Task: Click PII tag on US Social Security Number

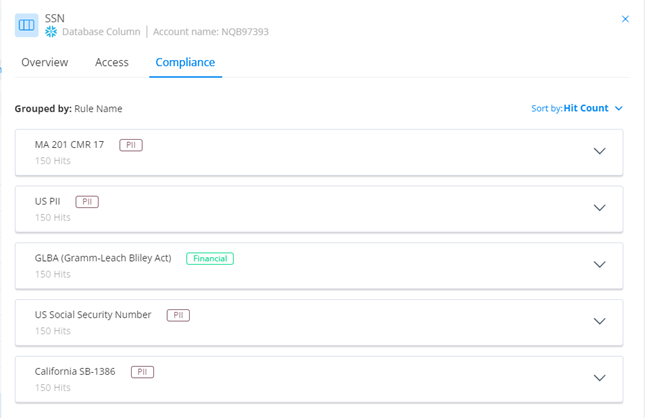Action: [x=178, y=315]
